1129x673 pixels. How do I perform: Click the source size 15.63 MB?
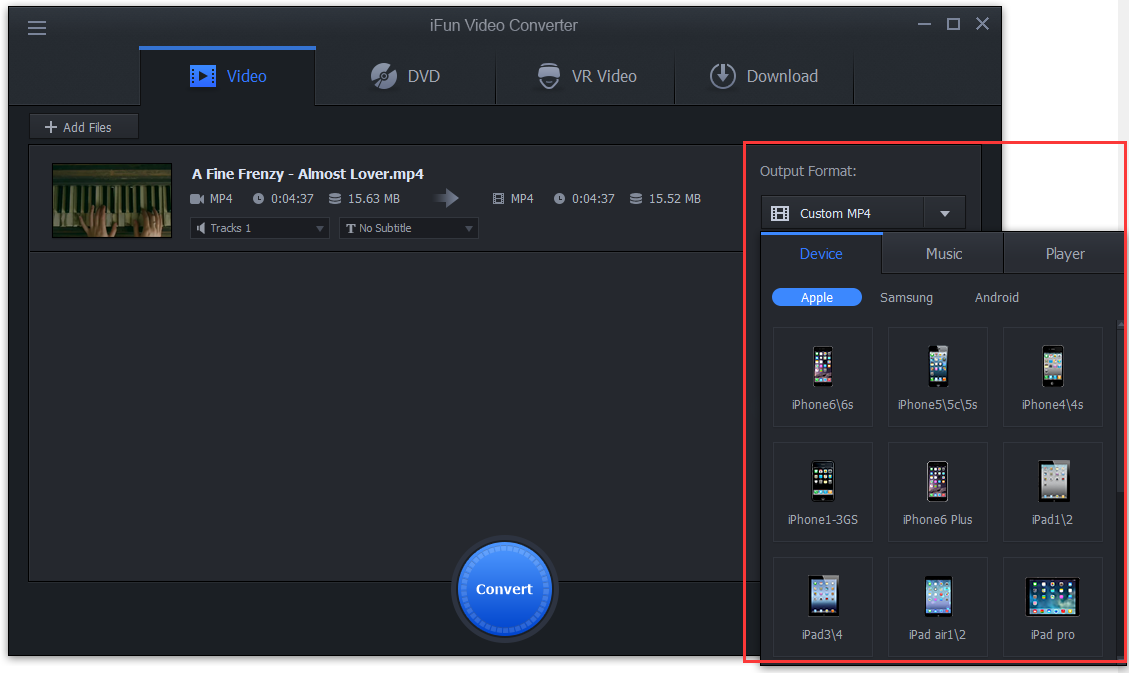374,199
